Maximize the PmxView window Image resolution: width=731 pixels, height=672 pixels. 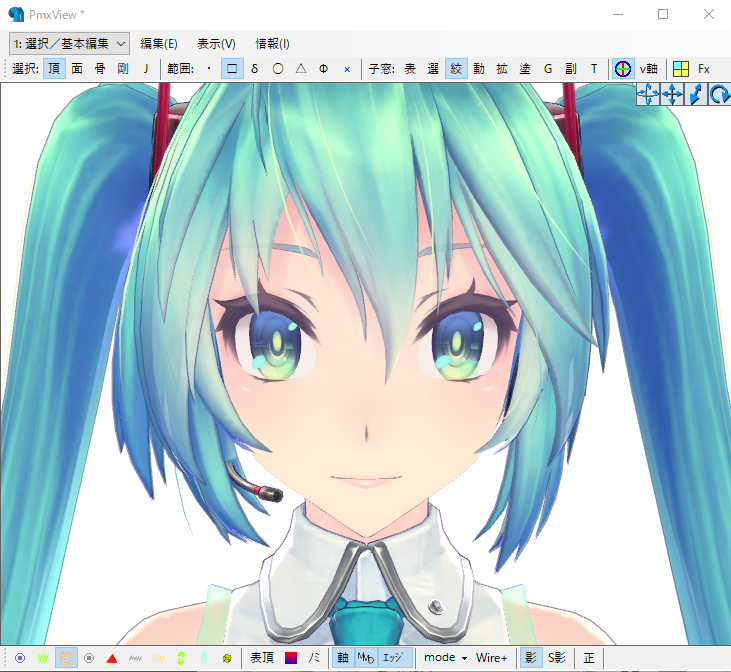tap(663, 14)
